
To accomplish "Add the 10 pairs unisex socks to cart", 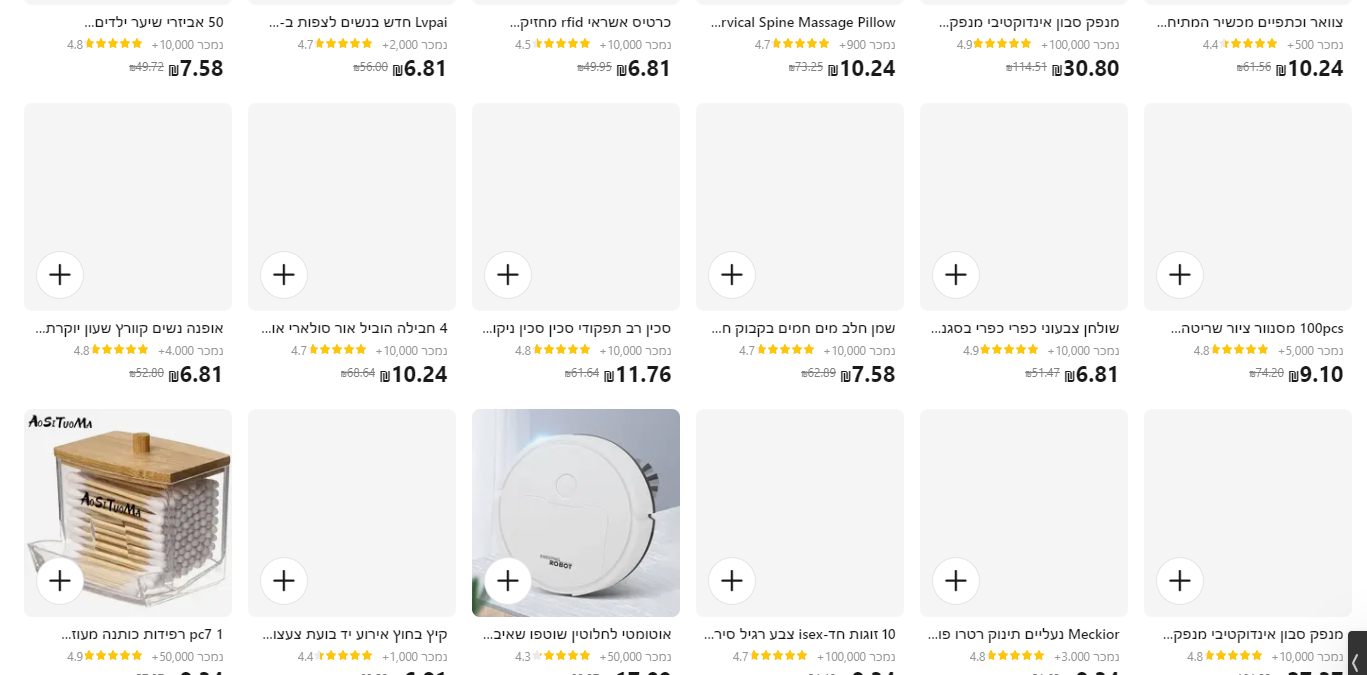I will tap(732, 581).
